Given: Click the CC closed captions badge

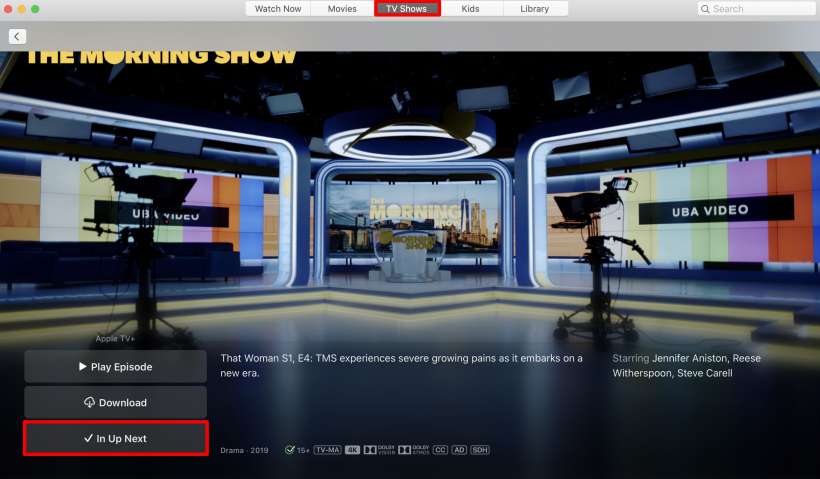Looking at the screenshot, I should 440,450.
